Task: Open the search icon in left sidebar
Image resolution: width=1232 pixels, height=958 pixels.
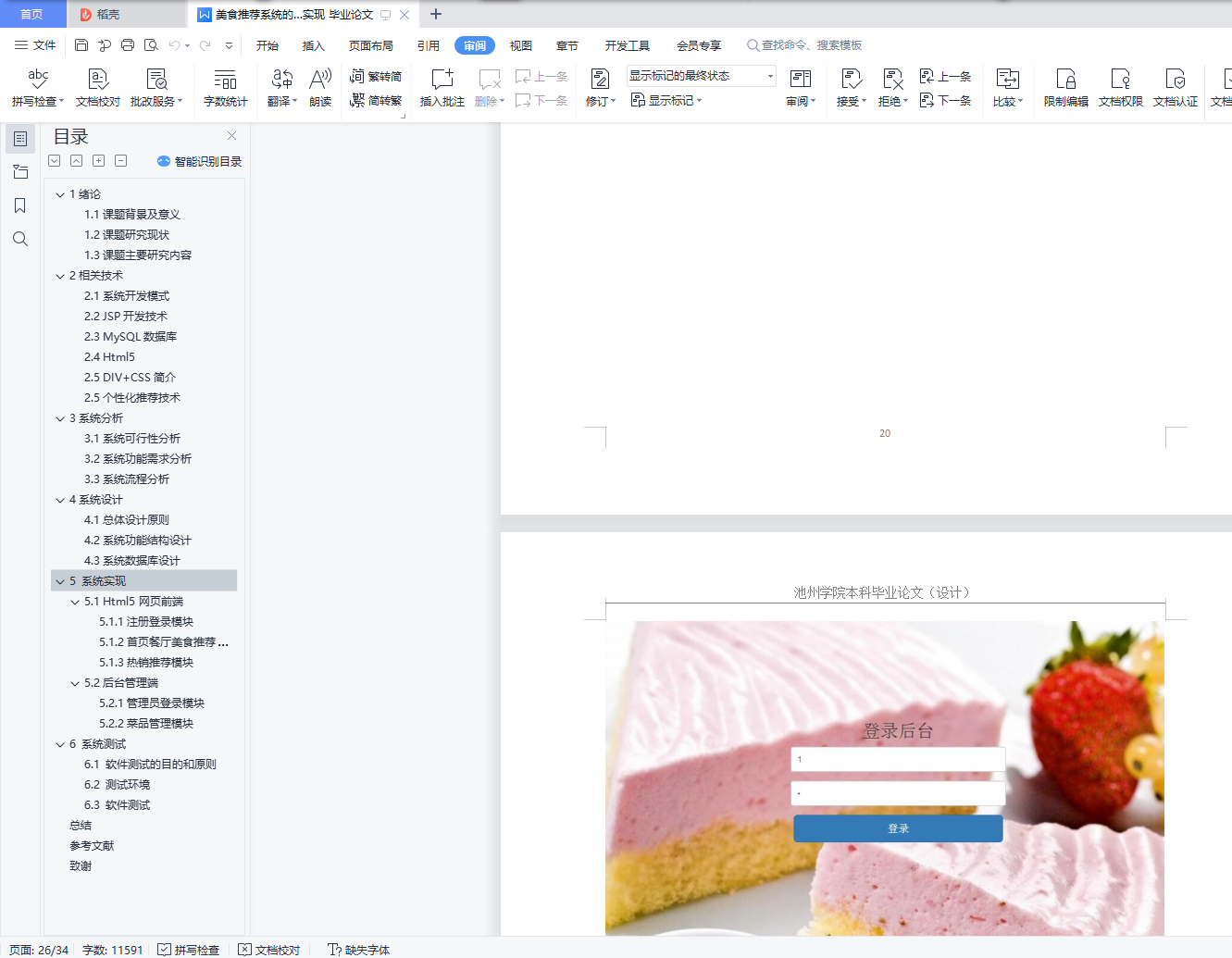Action: point(20,239)
